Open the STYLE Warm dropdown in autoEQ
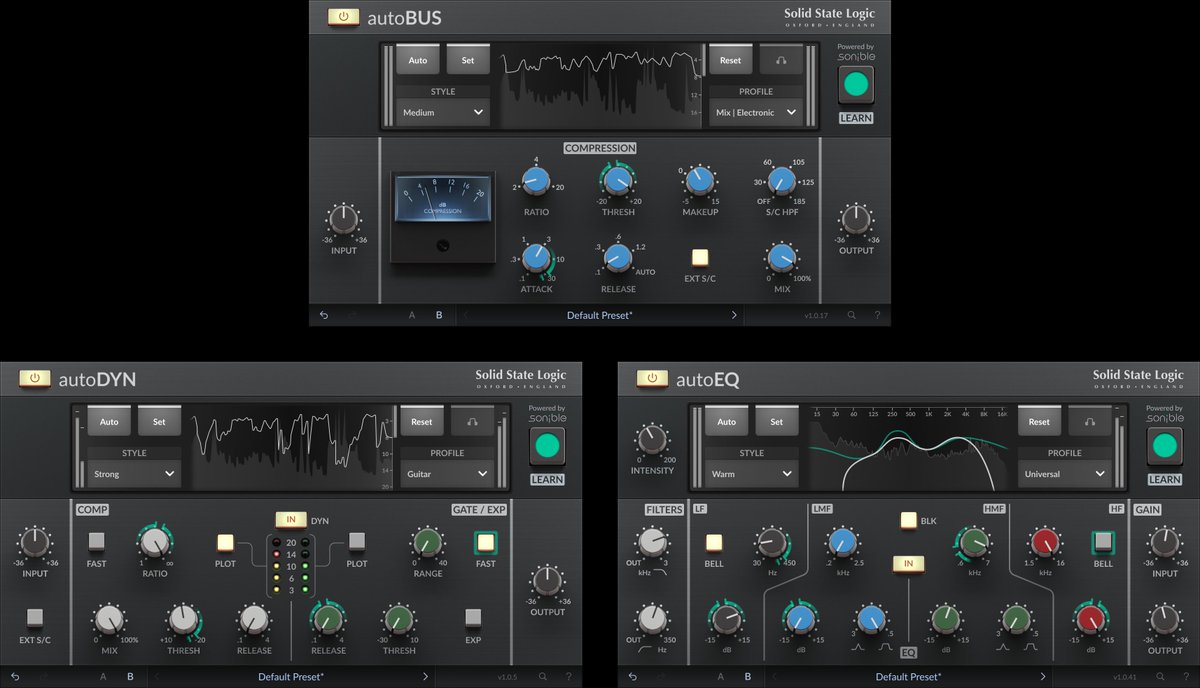The height and width of the screenshot is (688, 1200). coord(752,474)
